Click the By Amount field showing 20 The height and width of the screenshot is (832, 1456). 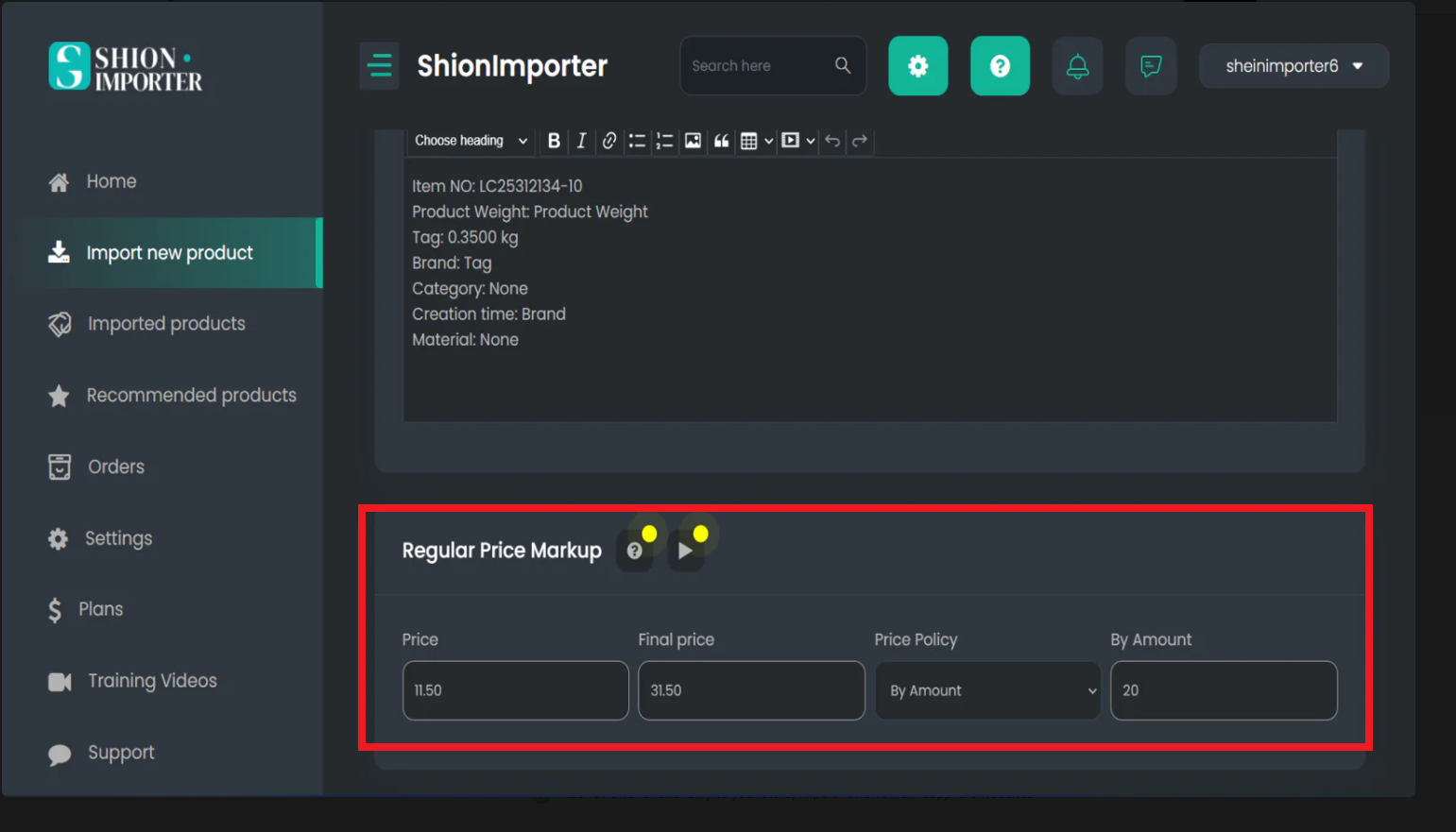(x=1224, y=690)
